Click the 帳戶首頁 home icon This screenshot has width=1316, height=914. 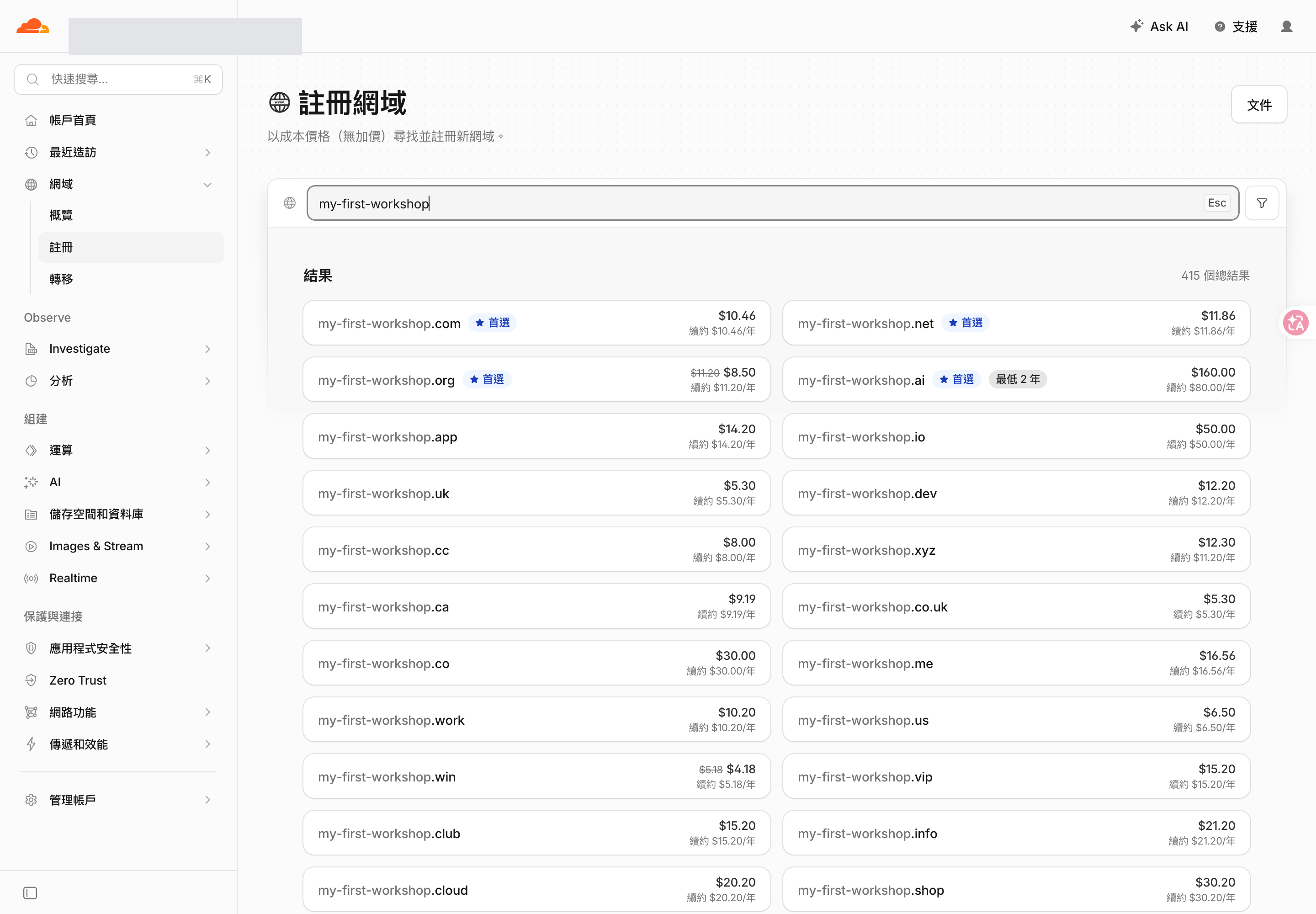pyautogui.click(x=31, y=120)
